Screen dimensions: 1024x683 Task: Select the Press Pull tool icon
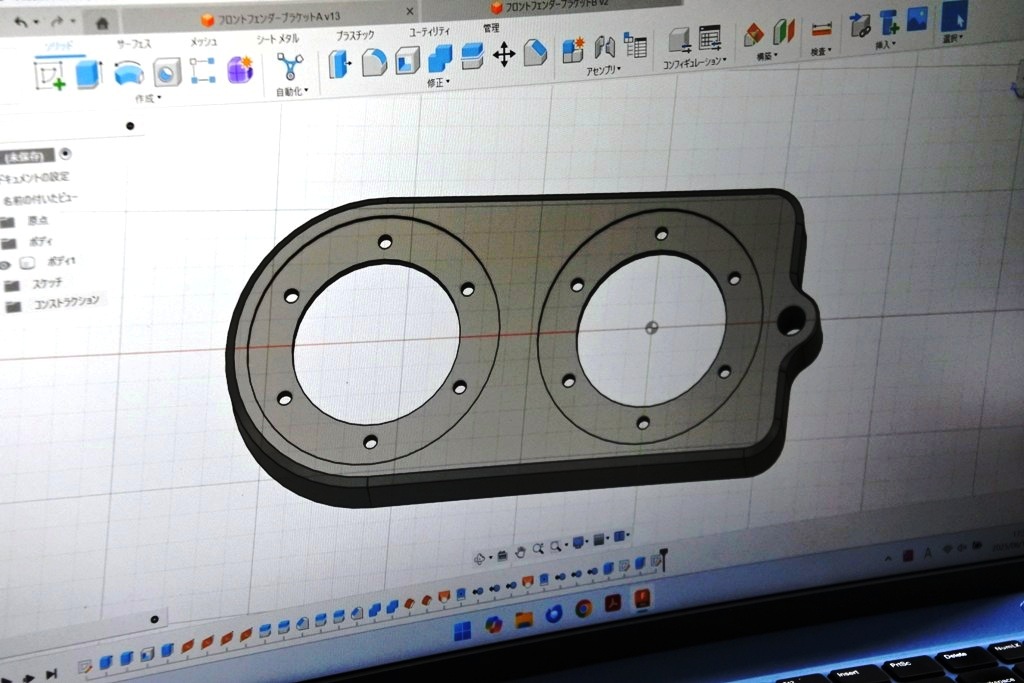[x=340, y=64]
